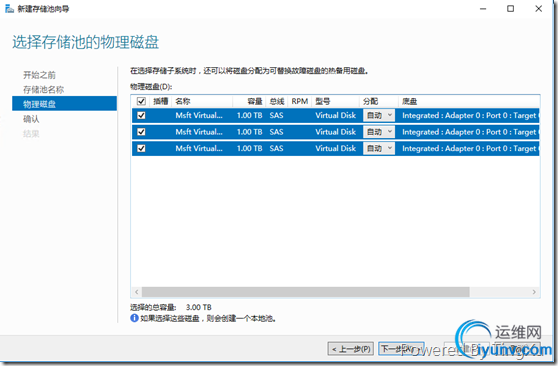Go to the 开始之前 wizard step
Image resolution: width=558 pixels, height=366 pixels.
tap(40, 75)
